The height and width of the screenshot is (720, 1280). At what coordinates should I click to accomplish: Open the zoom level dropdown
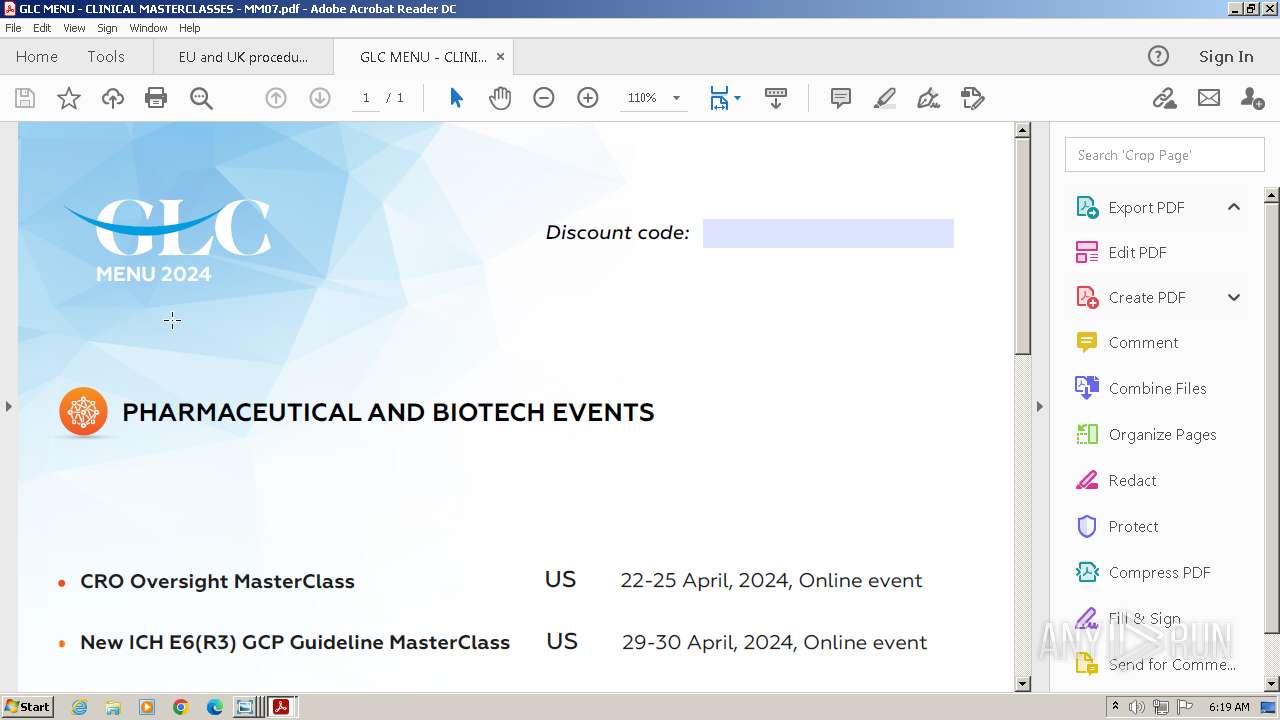point(676,98)
